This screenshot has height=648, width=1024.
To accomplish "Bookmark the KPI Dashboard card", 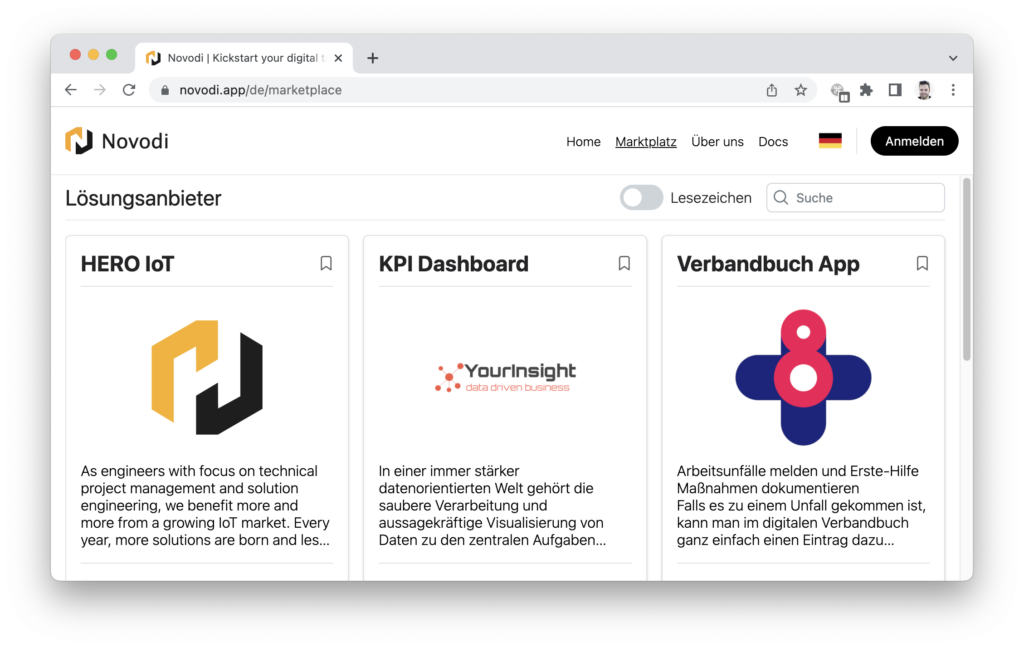I will [624, 263].
